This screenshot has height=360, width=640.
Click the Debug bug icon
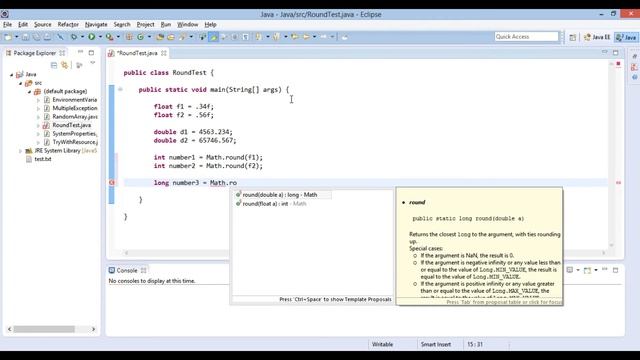click(74, 37)
